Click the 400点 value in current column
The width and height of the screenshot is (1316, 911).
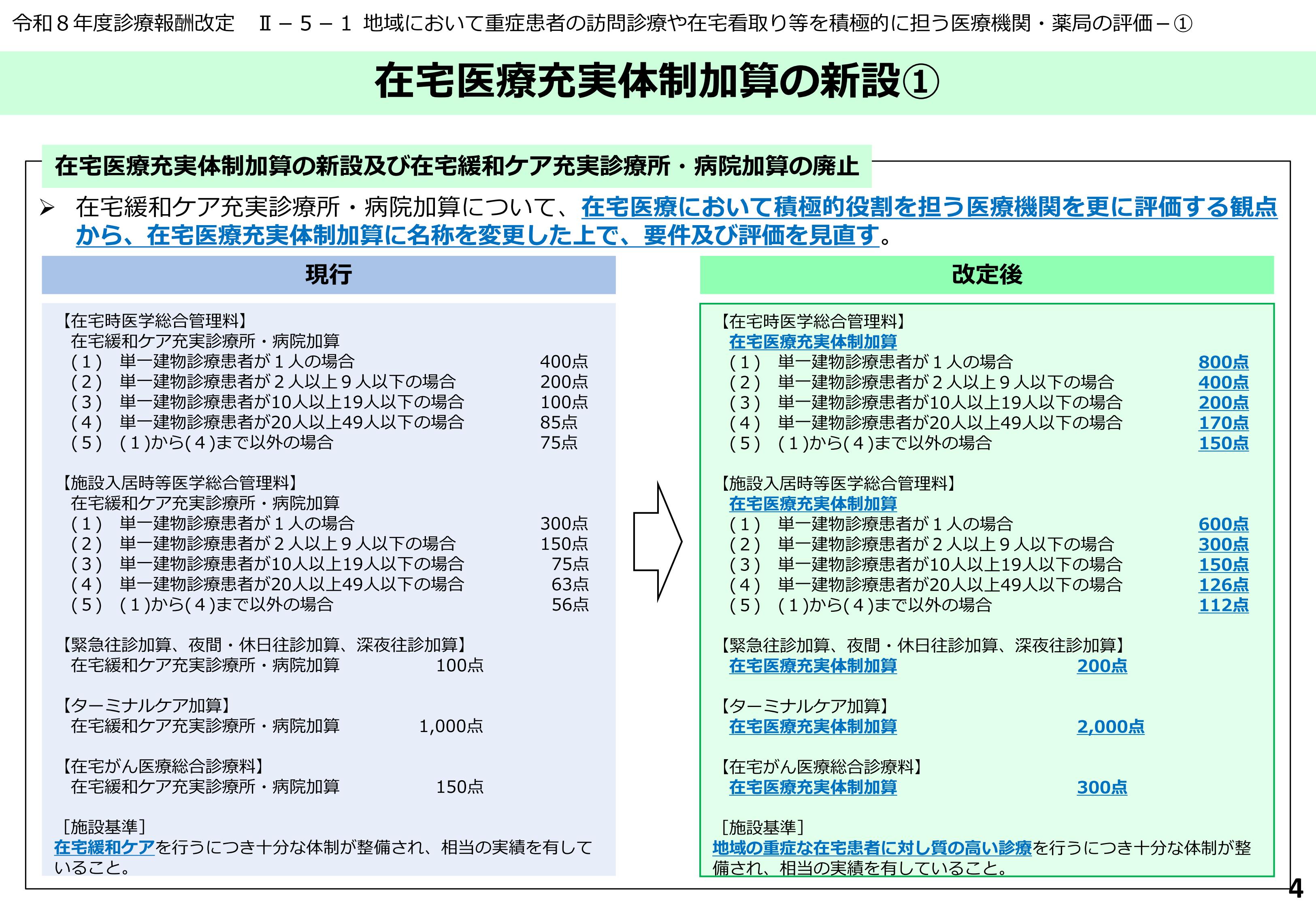tap(564, 361)
